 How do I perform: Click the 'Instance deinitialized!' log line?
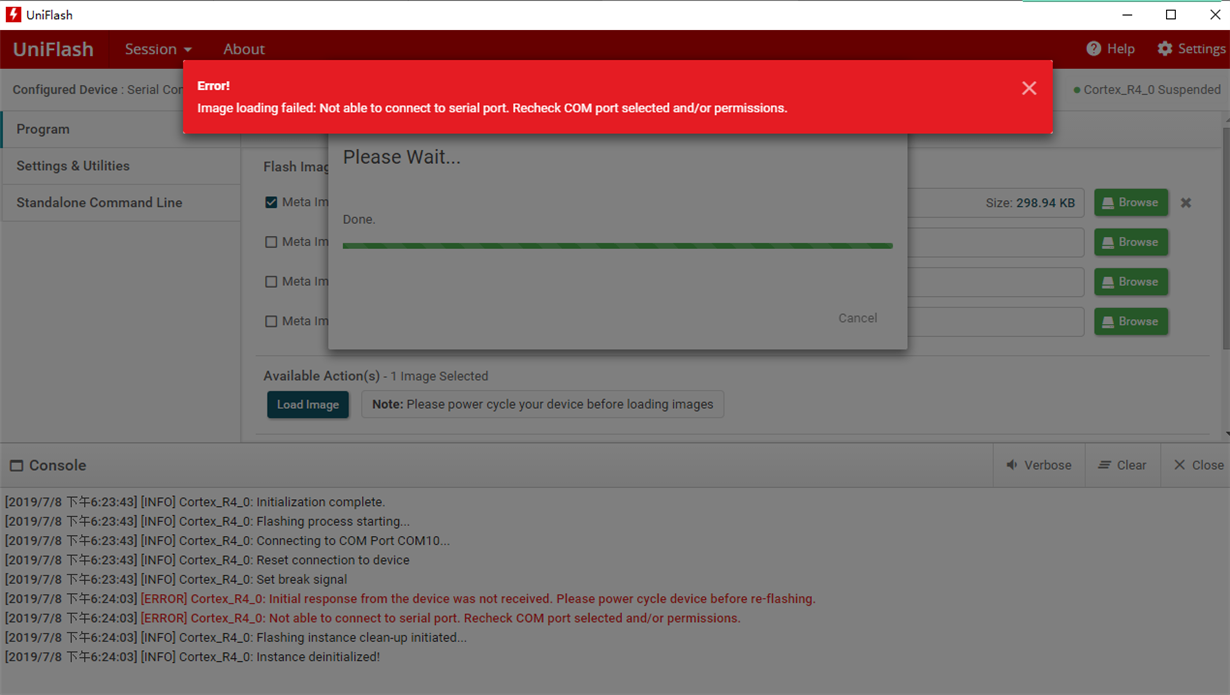(x=192, y=657)
